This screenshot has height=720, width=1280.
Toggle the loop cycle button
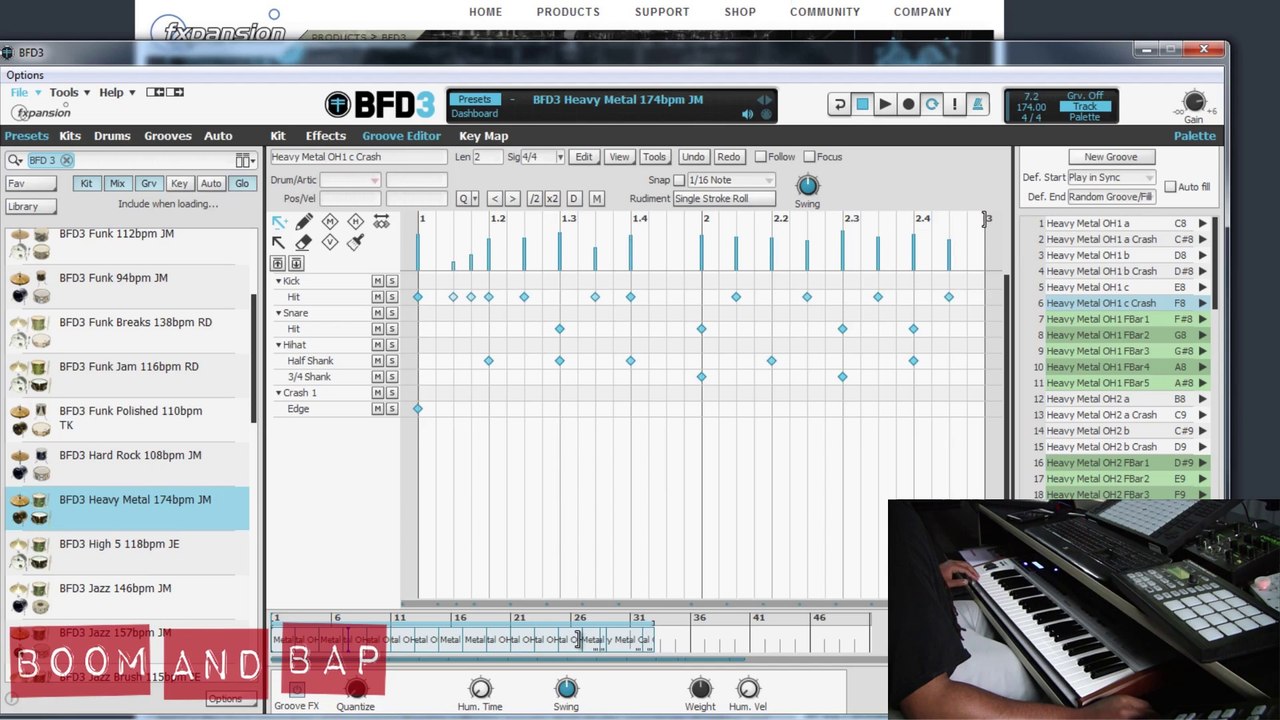(932, 104)
